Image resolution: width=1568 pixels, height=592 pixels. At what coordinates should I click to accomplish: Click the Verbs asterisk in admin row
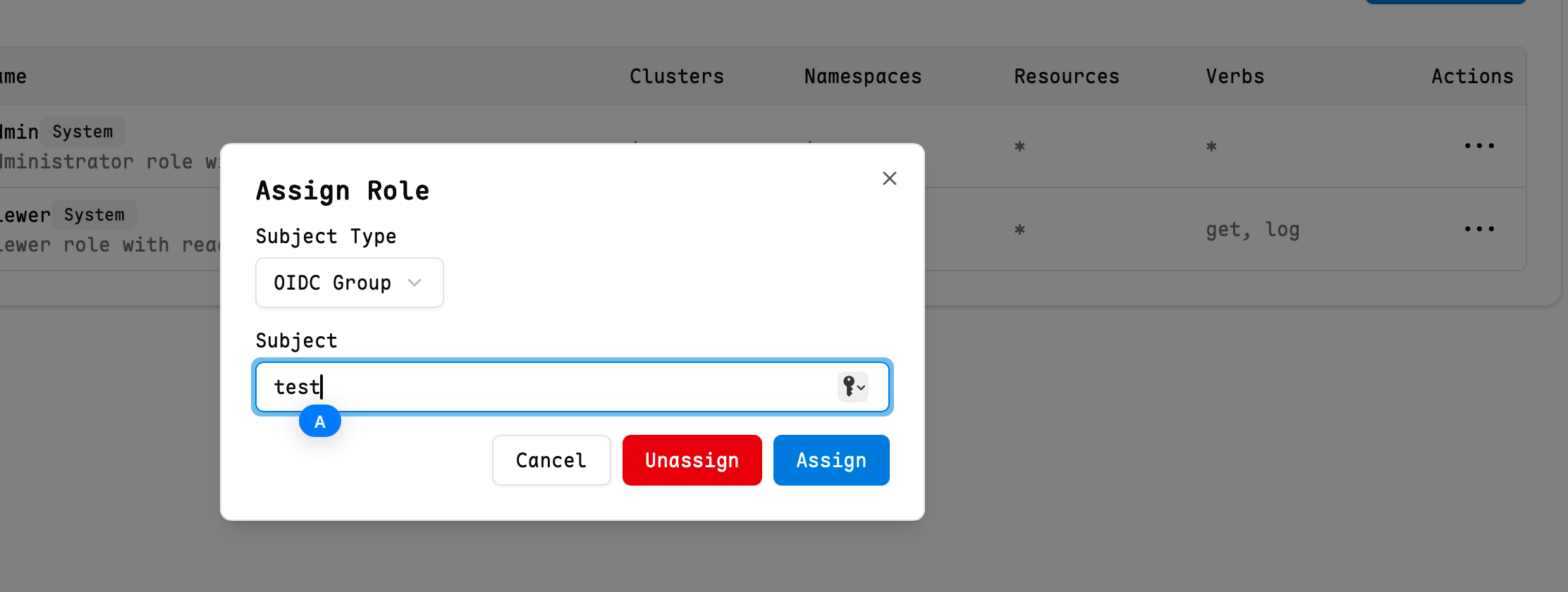[1211, 147]
